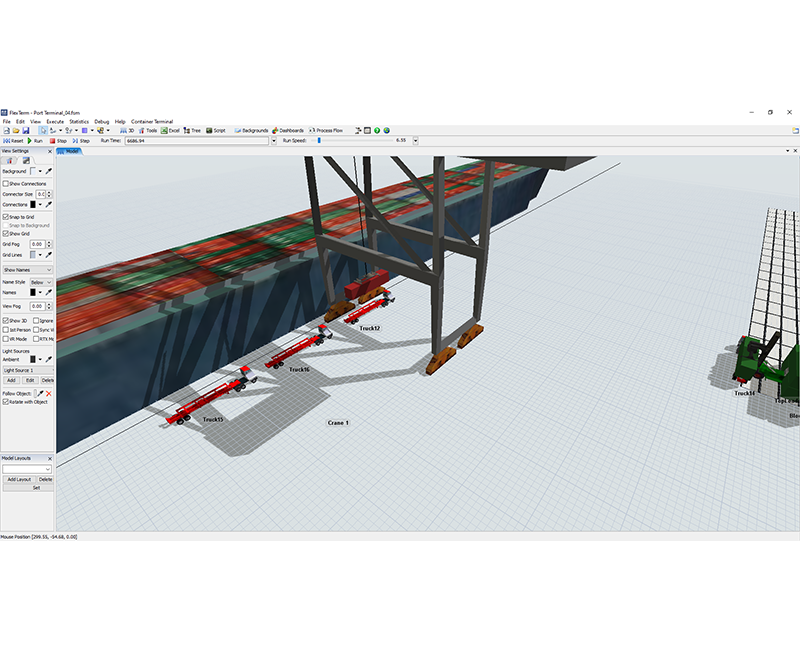
Task: Open the Show Names dropdown
Action: click(30, 270)
